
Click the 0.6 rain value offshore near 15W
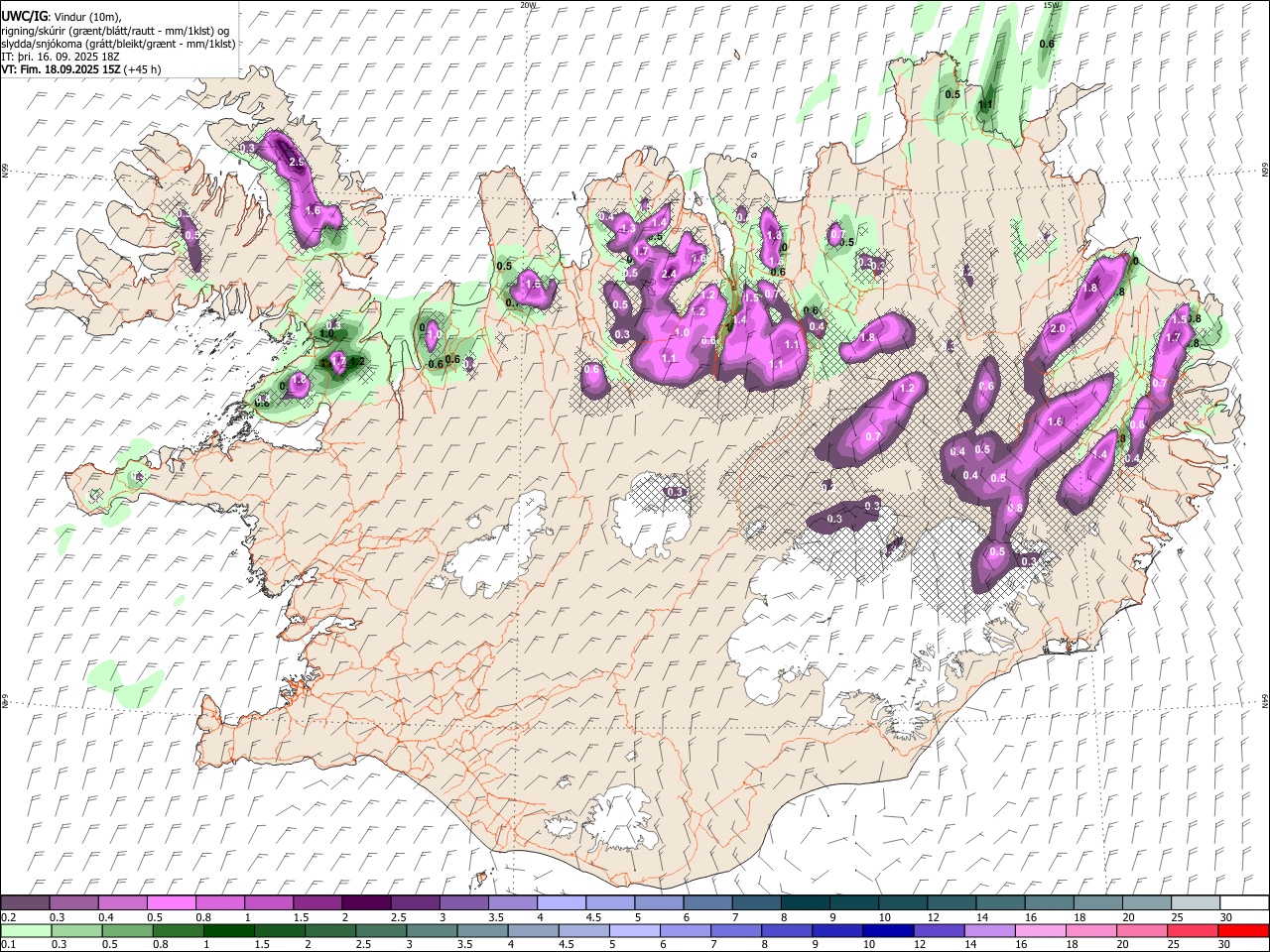(x=1047, y=44)
